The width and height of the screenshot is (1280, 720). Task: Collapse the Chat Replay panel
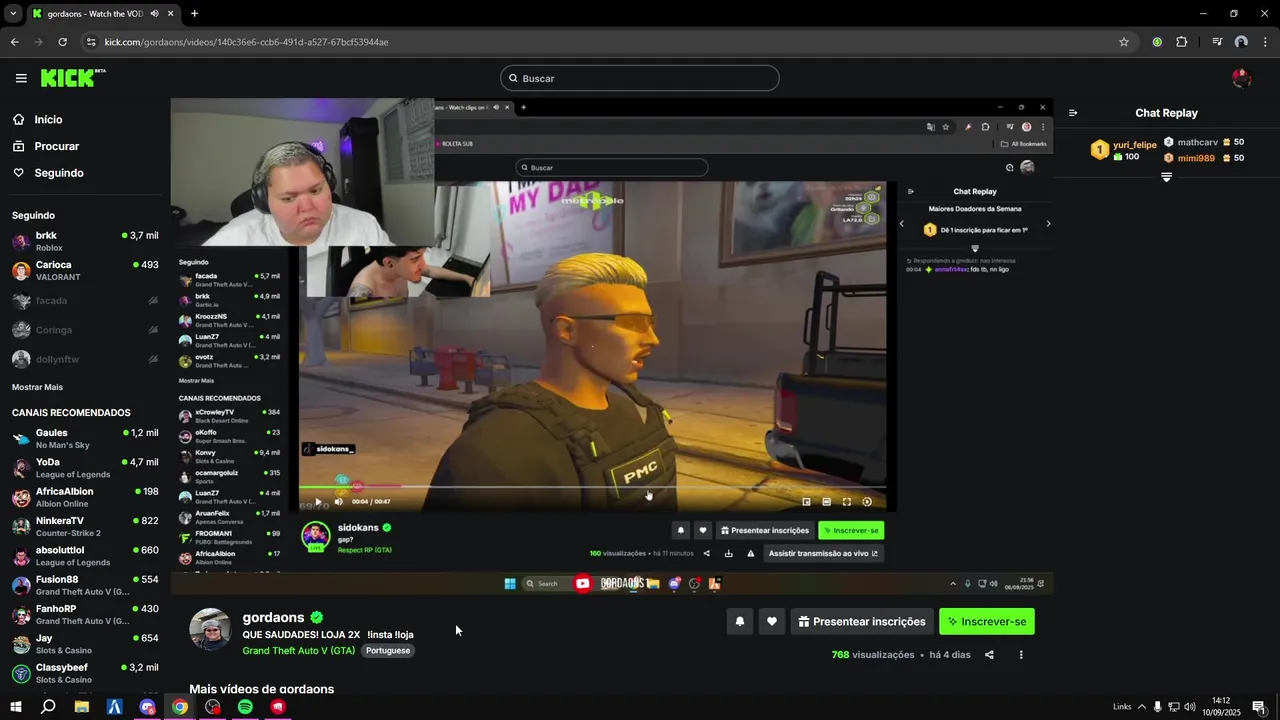coord(1073,113)
